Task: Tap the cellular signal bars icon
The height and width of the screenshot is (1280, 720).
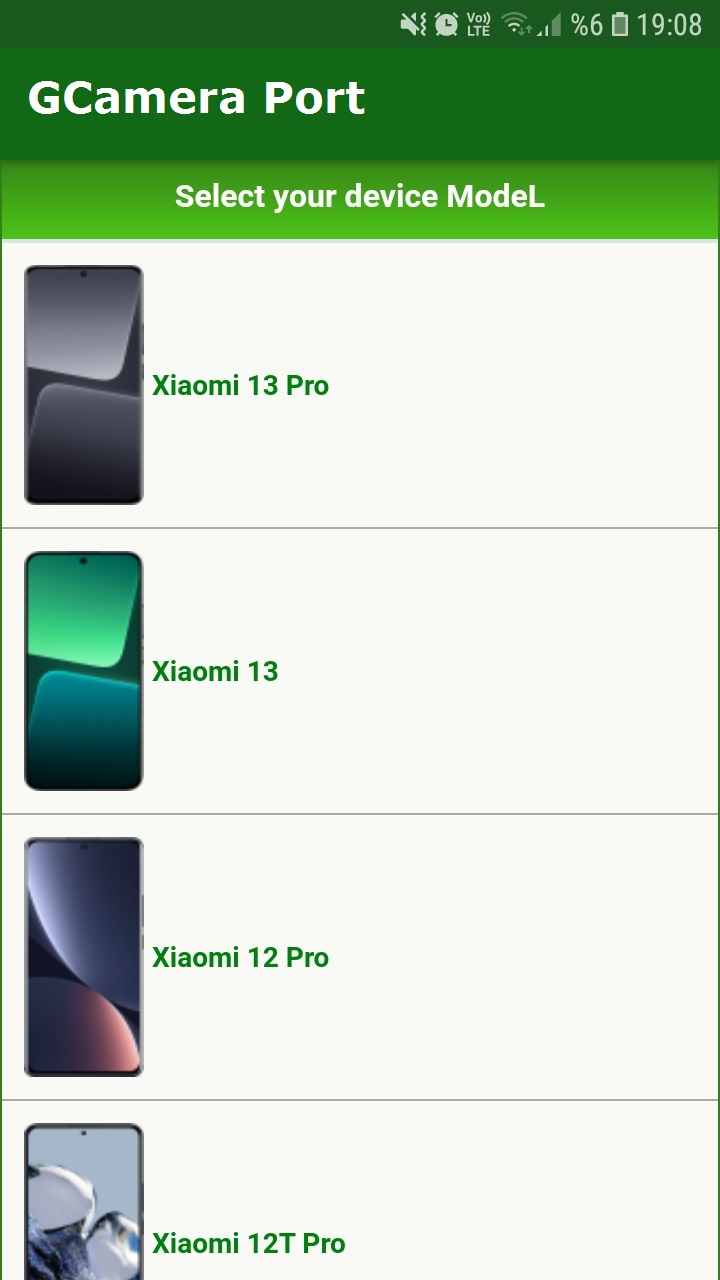Action: tap(549, 24)
